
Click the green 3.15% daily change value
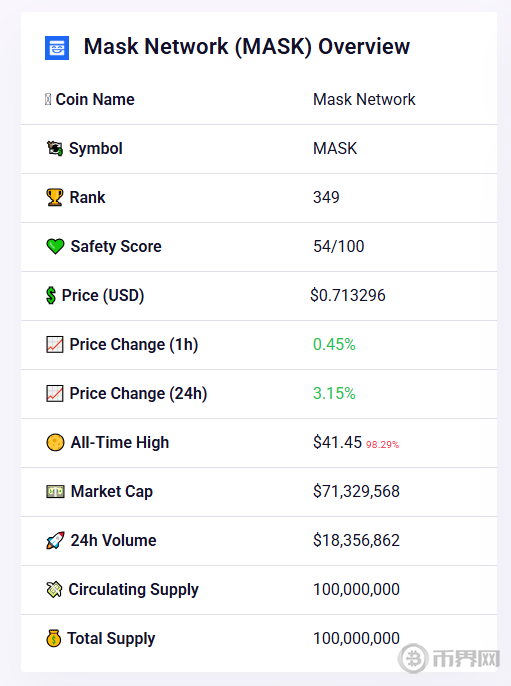(x=334, y=393)
